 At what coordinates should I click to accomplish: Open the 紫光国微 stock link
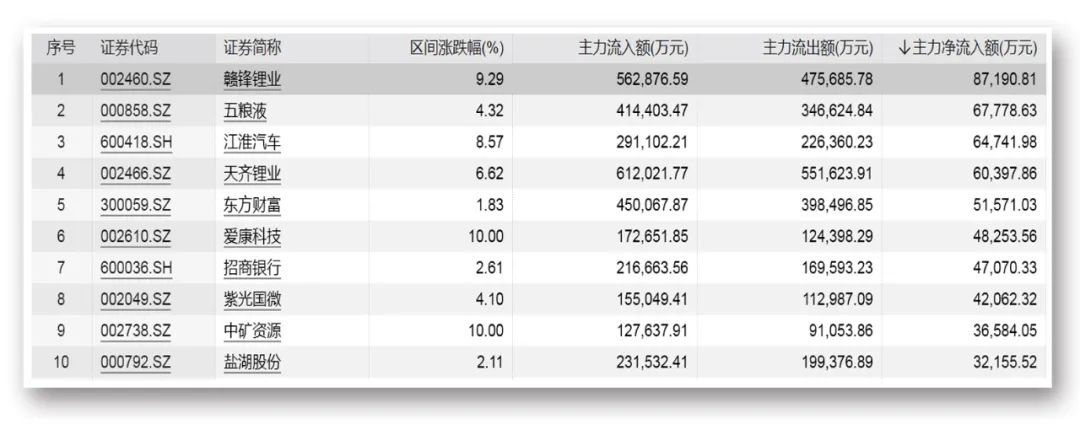coord(252,300)
